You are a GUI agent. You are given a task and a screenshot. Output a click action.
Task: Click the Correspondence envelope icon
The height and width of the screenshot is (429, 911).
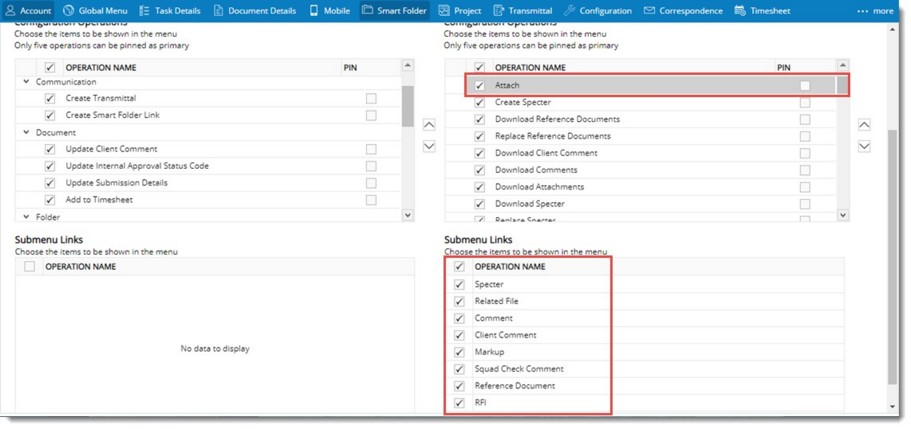[x=650, y=11]
